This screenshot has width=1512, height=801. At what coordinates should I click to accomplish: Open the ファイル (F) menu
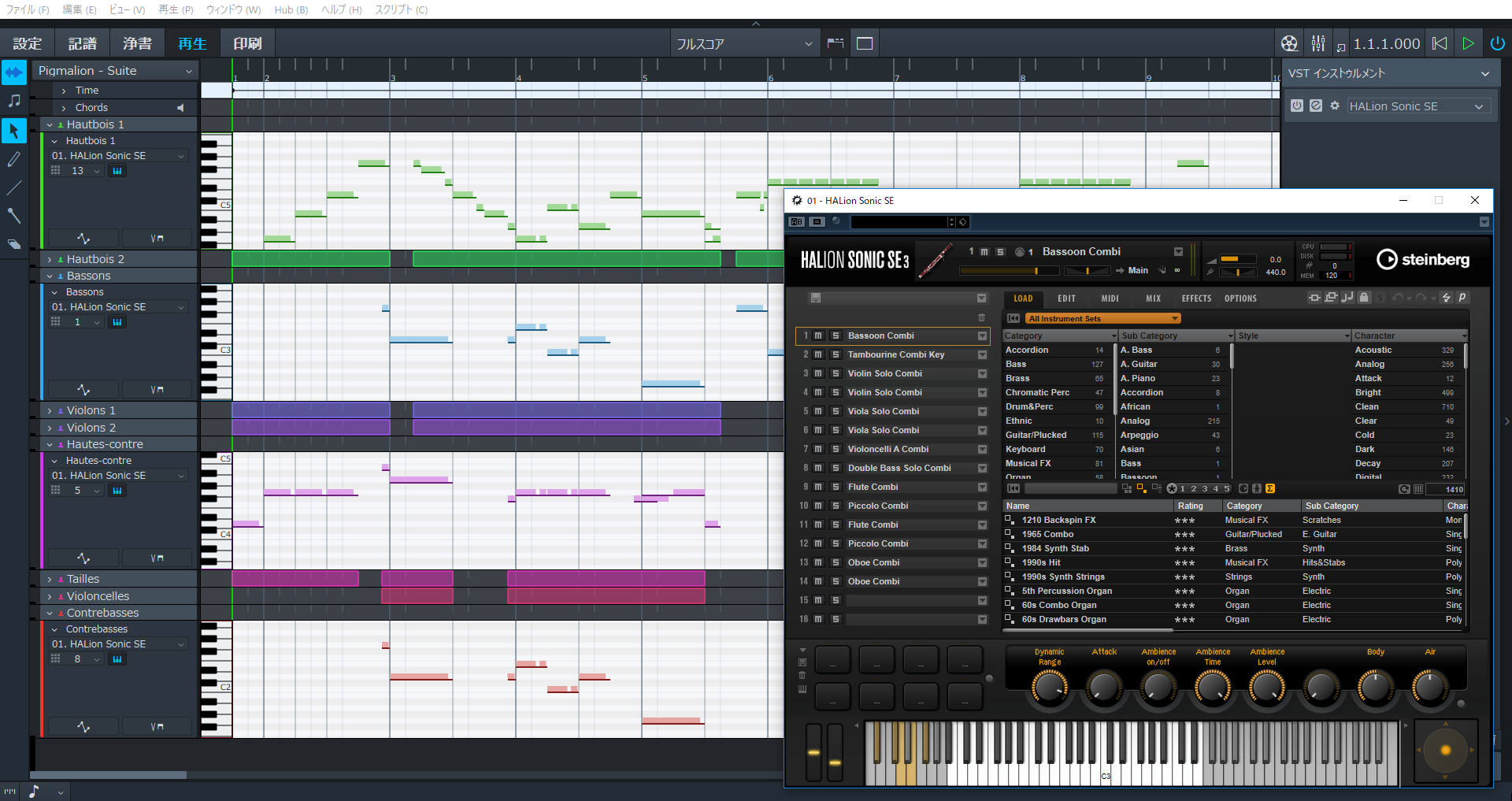click(28, 9)
